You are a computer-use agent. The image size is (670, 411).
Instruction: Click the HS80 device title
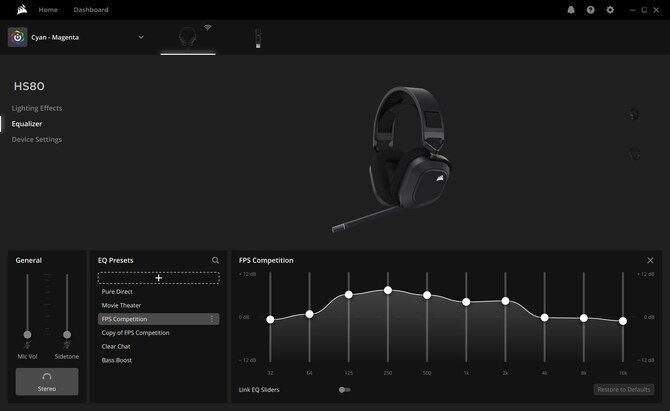pos(29,86)
